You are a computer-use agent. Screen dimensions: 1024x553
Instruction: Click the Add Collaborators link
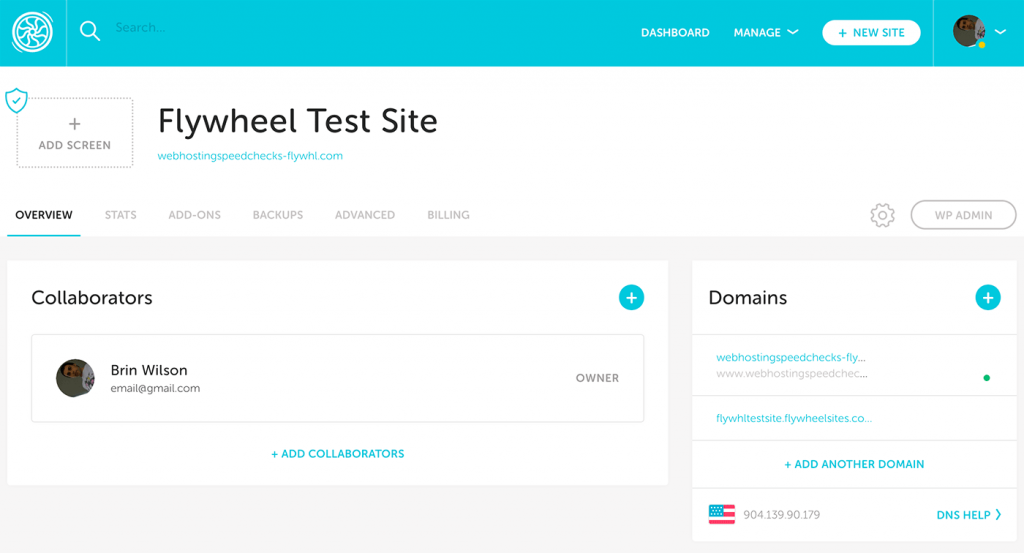(x=338, y=454)
